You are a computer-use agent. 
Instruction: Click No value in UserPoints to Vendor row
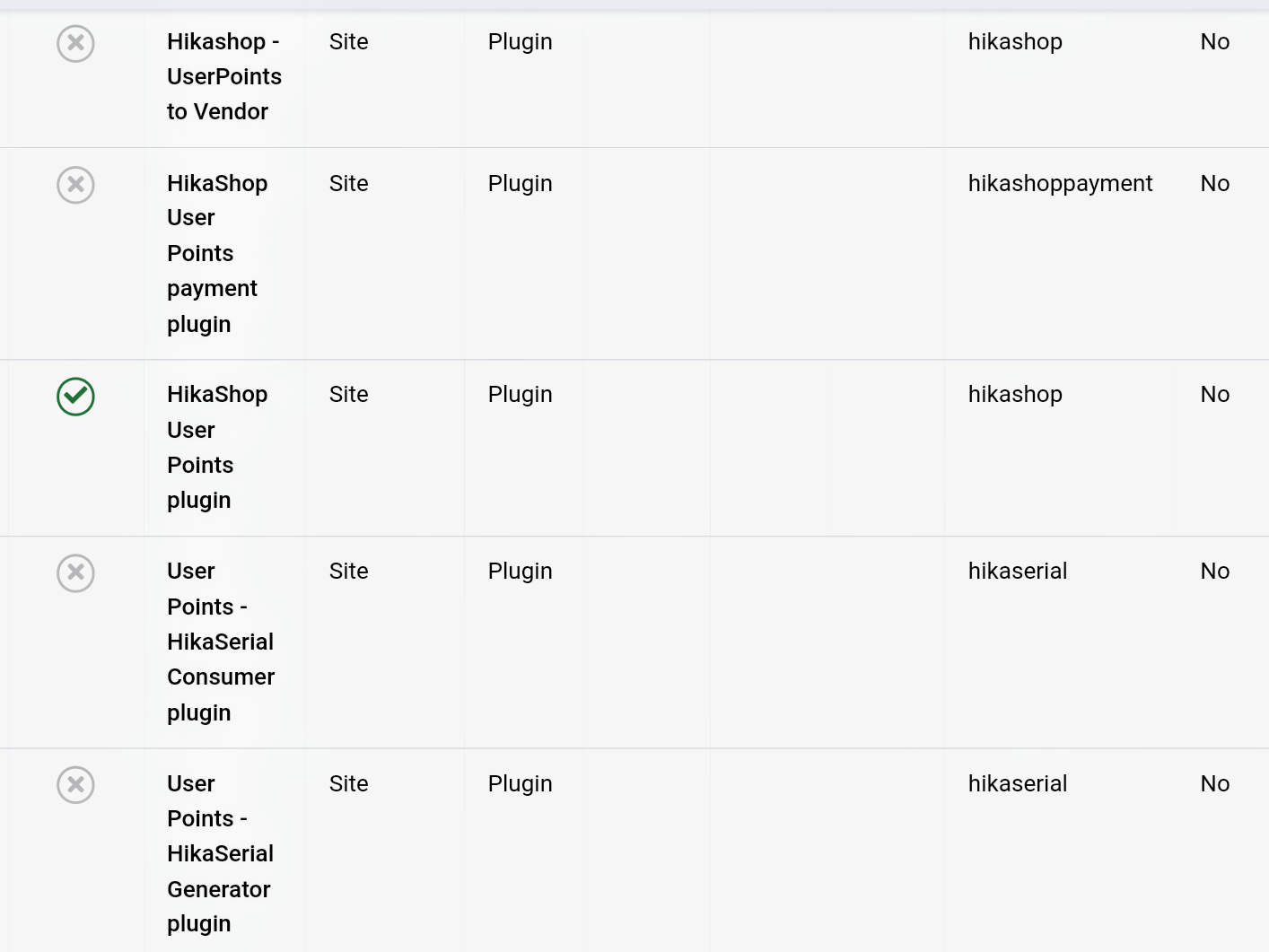[1214, 42]
